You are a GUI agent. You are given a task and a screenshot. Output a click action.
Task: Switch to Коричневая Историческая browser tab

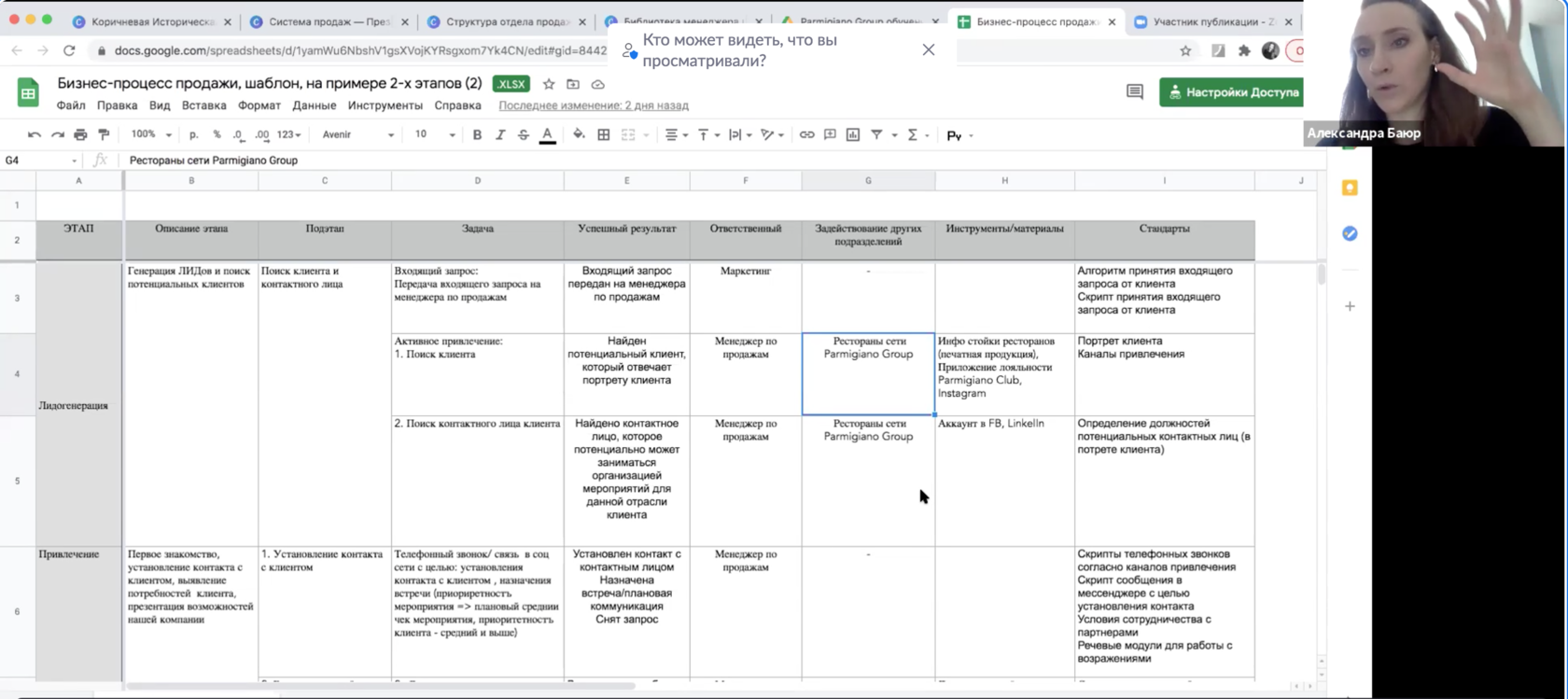[x=152, y=21]
